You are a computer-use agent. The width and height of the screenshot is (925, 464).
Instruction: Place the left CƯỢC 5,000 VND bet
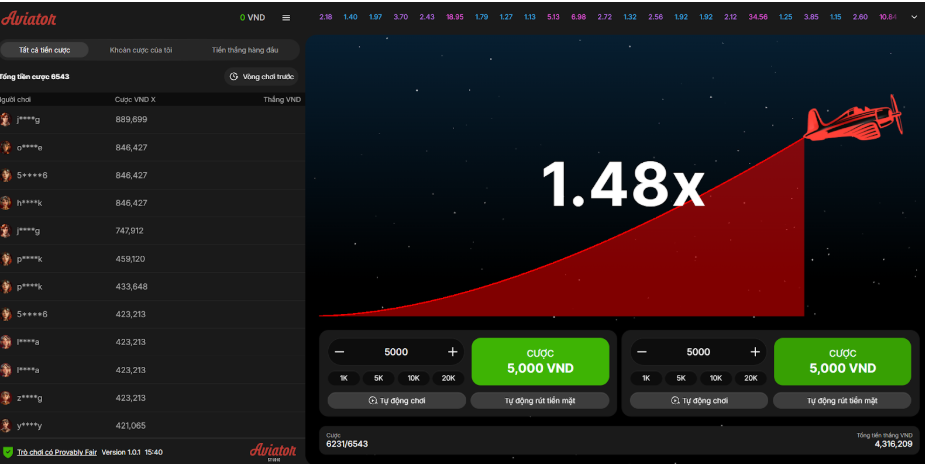coord(540,361)
